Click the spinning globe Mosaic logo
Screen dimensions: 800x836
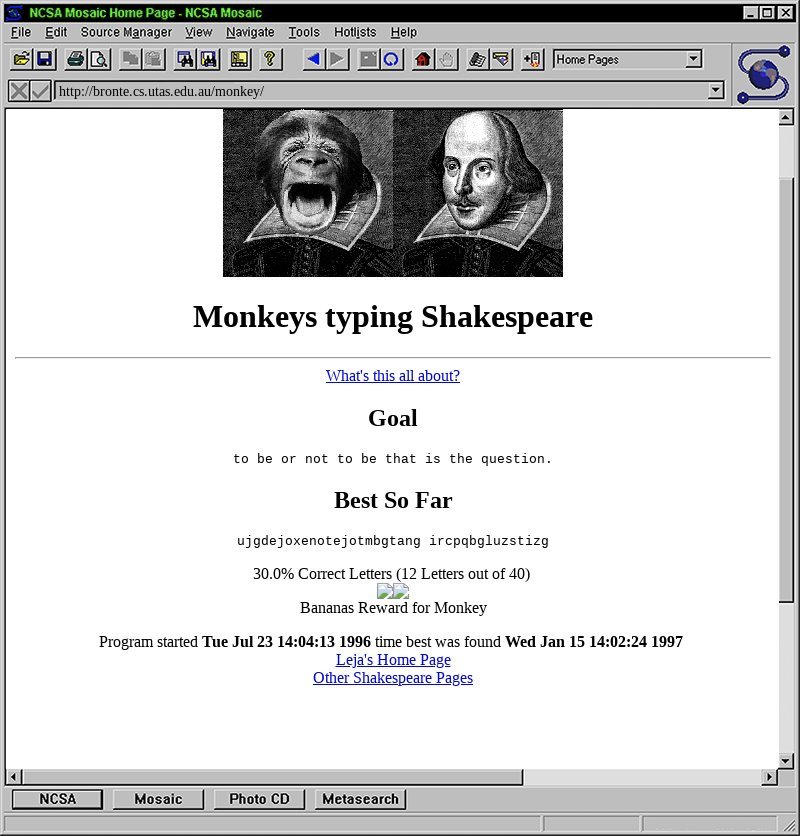[x=763, y=75]
